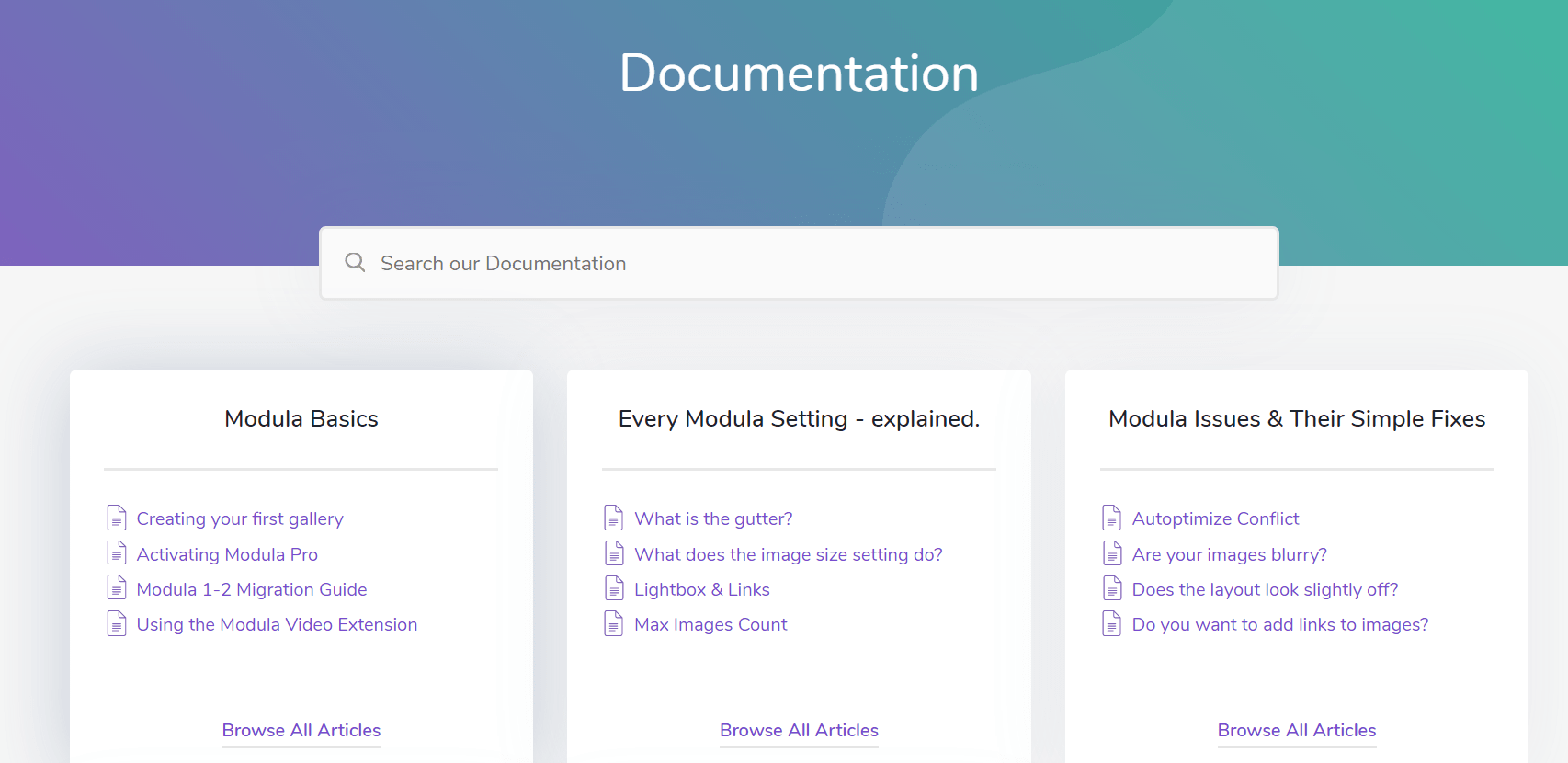Open Lightbox & Links article
Viewport: 1568px width, 763px height.
(x=702, y=589)
